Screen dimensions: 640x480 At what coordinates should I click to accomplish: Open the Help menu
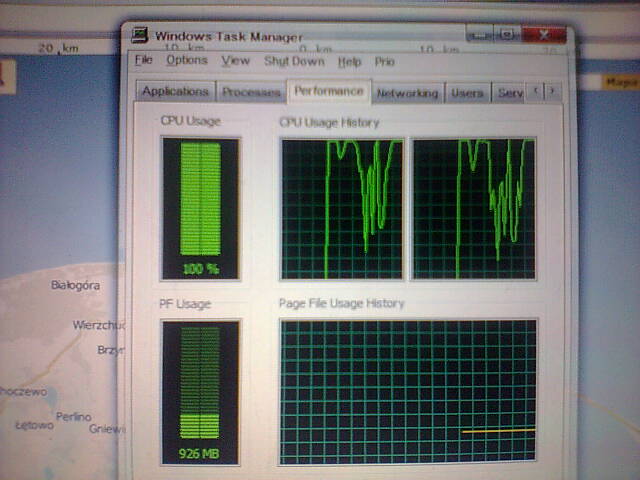[349, 62]
